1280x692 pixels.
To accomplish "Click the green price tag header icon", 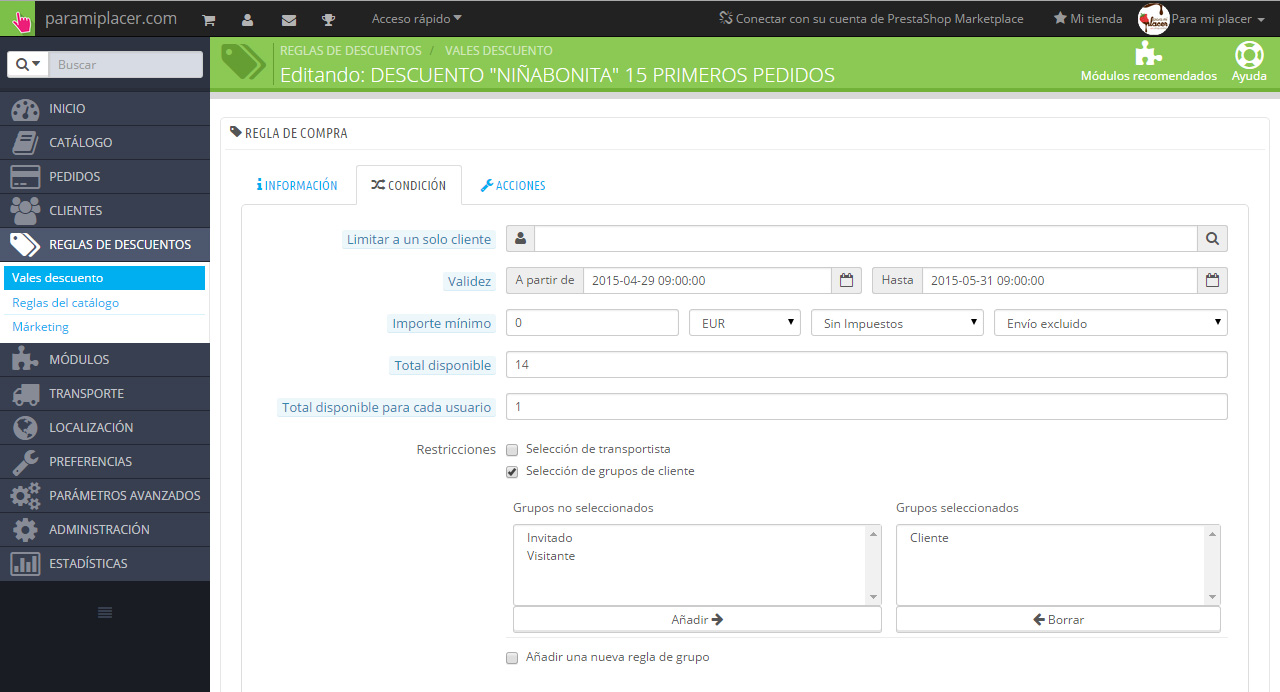I will point(243,62).
